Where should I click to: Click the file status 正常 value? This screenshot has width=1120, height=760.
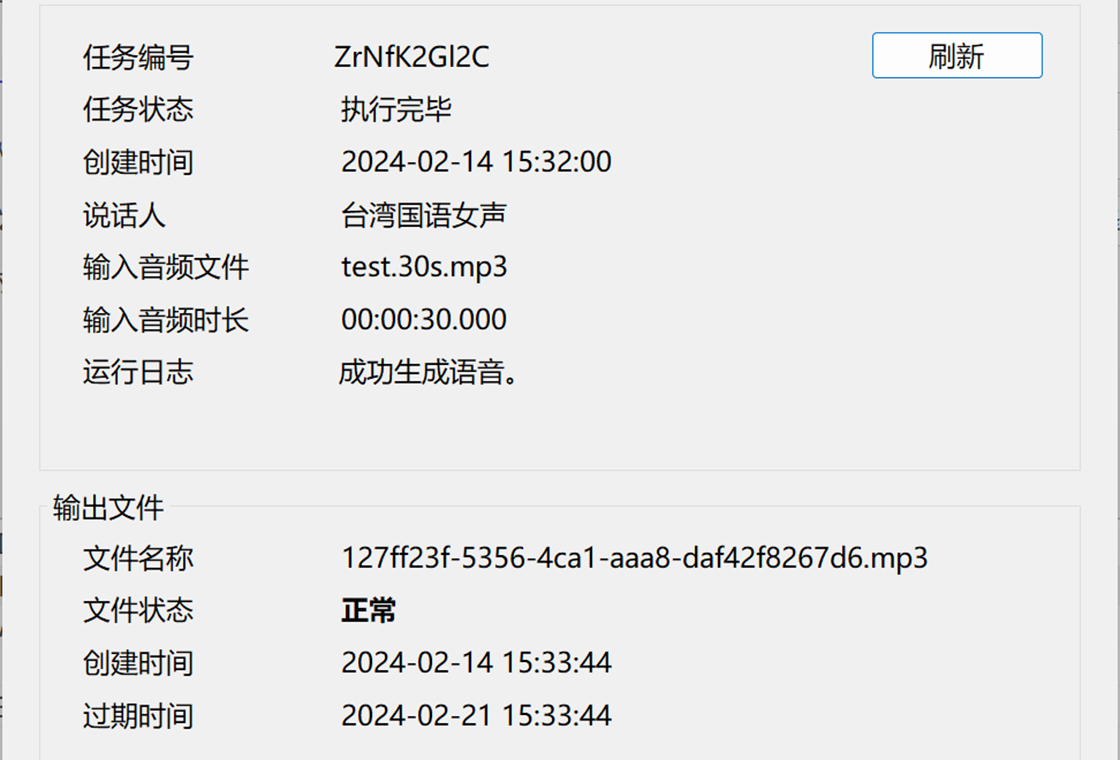(x=369, y=611)
